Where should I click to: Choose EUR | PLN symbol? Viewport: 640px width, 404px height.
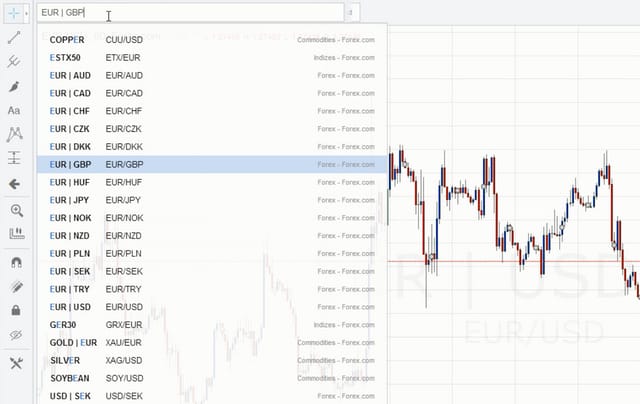click(x=212, y=253)
